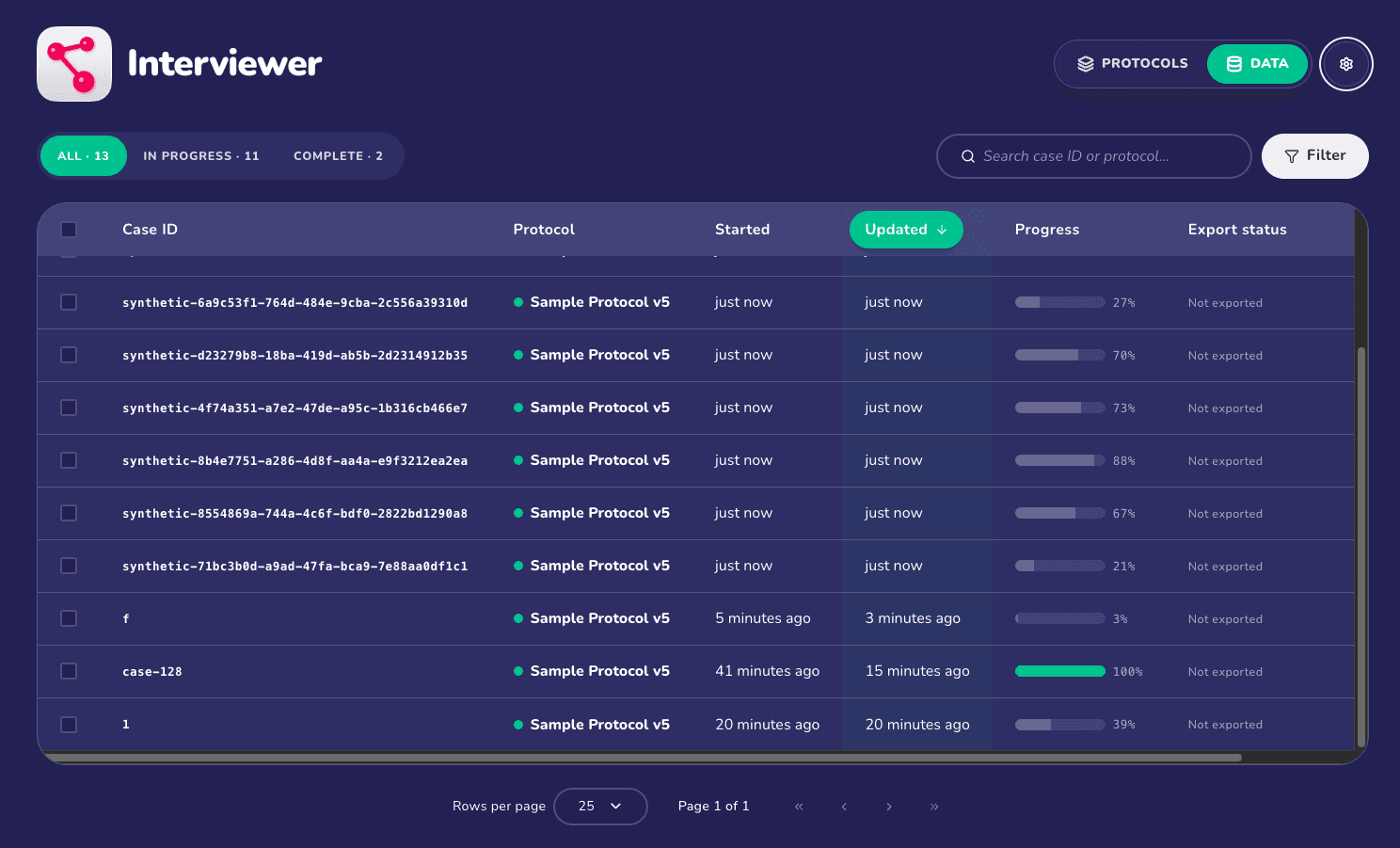Switch to the Protocols tab
Image resolution: width=1400 pixels, height=848 pixels.
pyautogui.click(x=1133, y=64)
